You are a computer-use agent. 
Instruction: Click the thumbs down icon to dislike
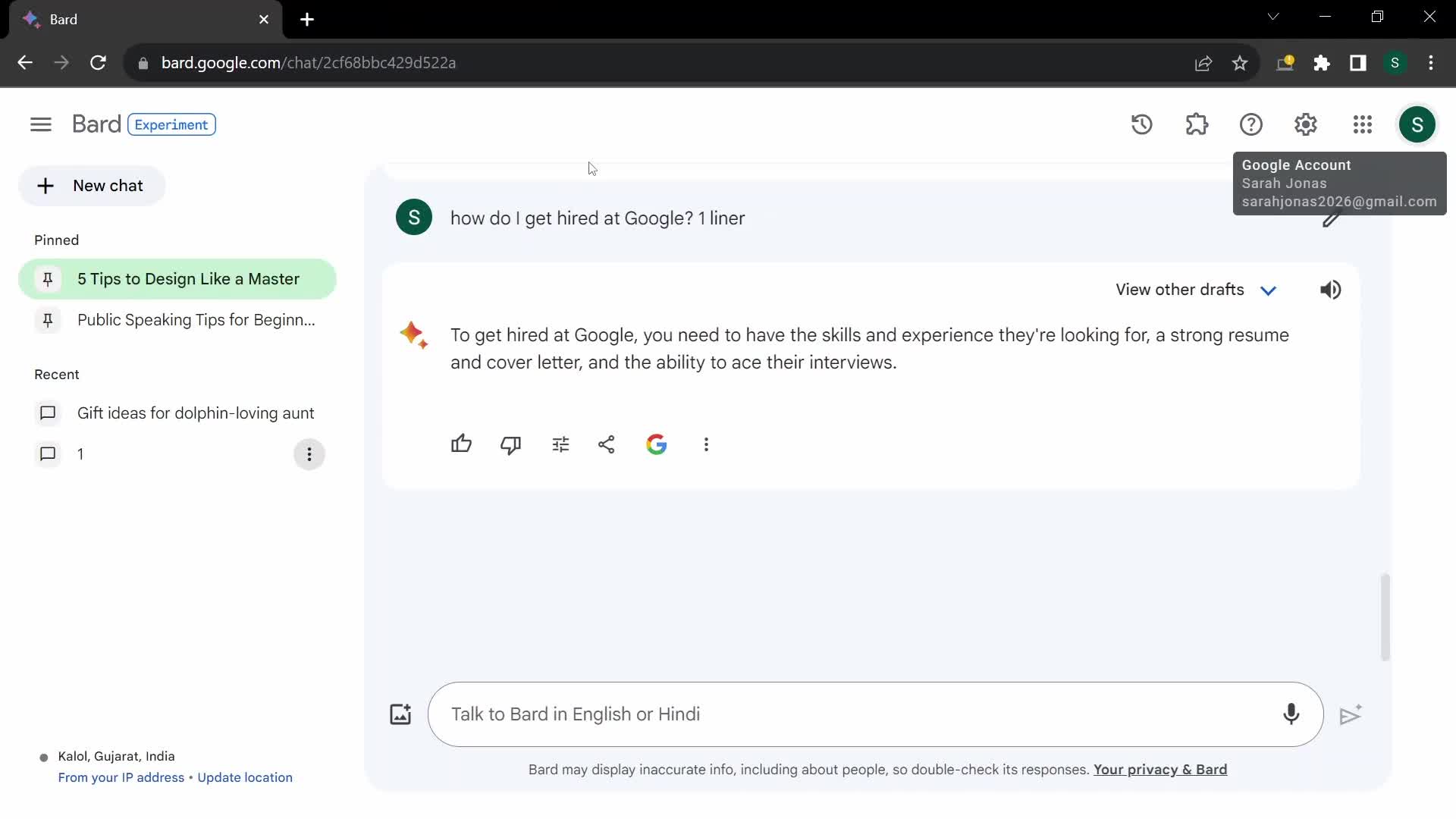(x=512, y=444)
